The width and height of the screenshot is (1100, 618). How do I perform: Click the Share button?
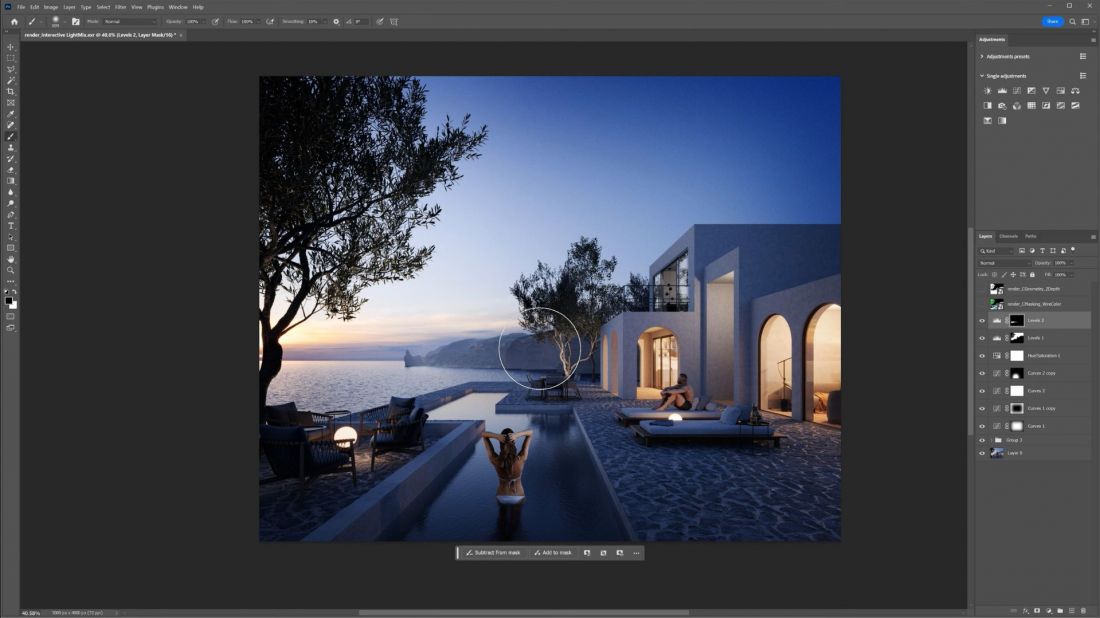1052,22
